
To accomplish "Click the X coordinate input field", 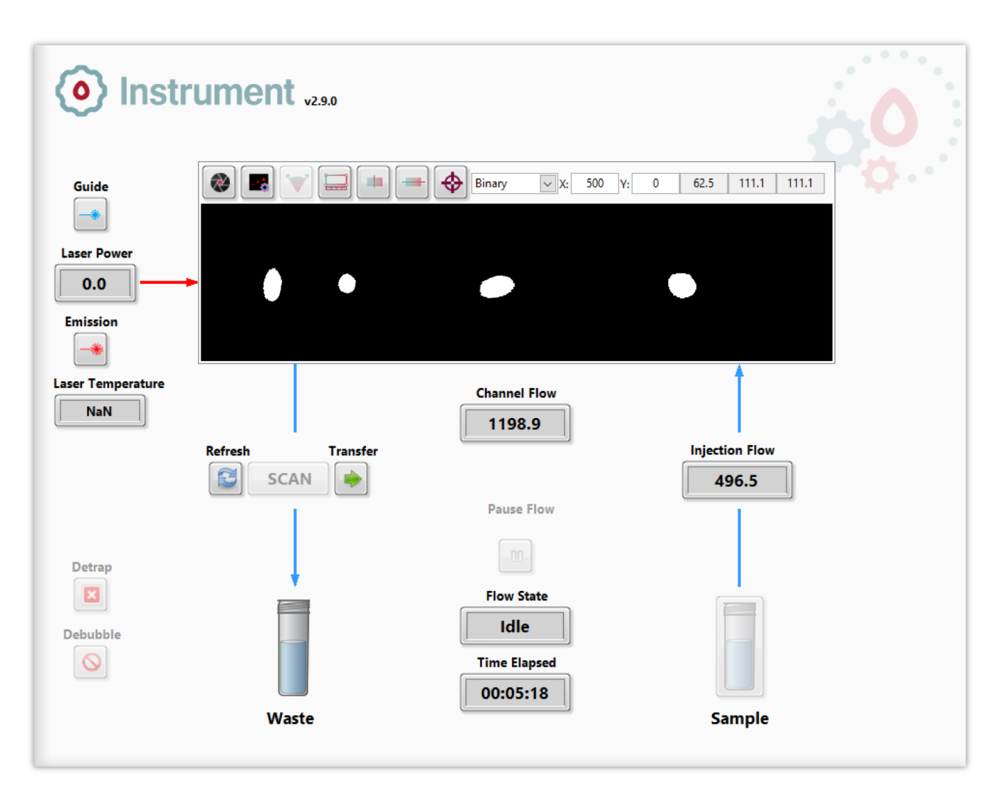I will [x=595, y=183].
